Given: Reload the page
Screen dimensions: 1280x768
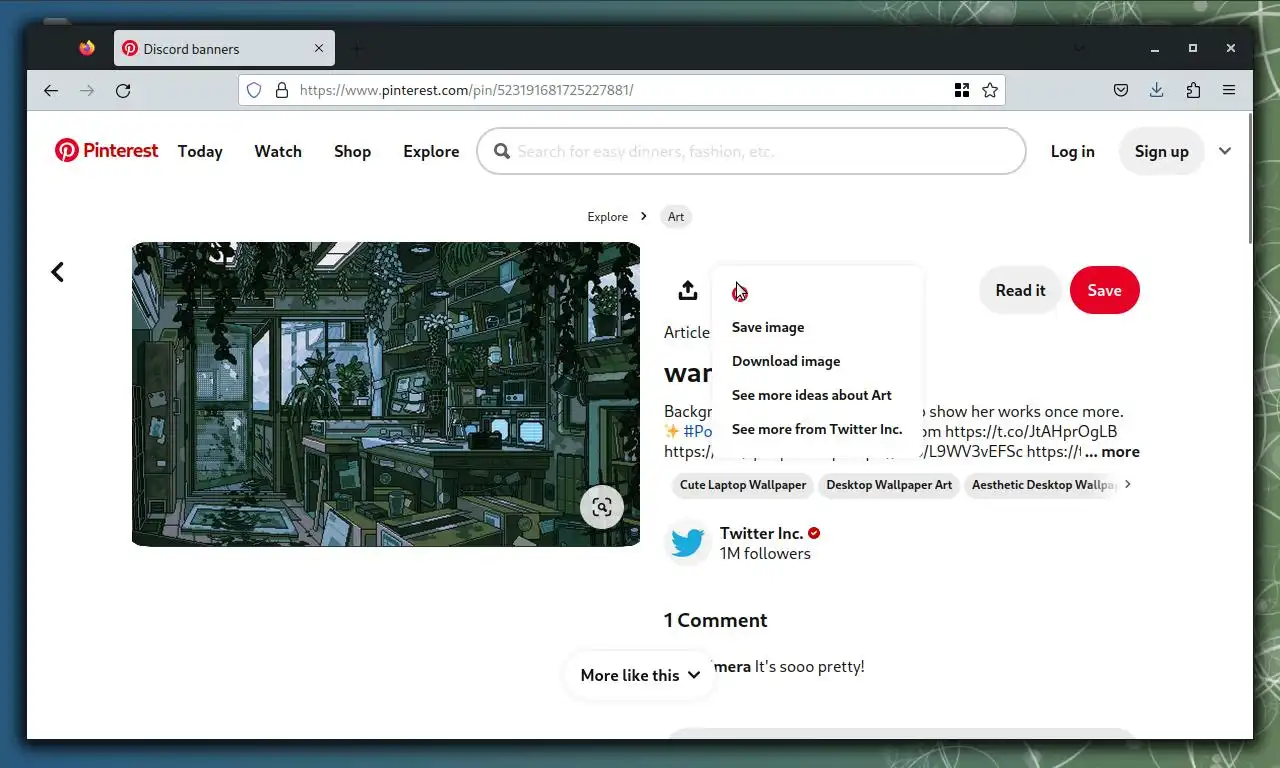Looking at the screenshot, I should (123, 90).
